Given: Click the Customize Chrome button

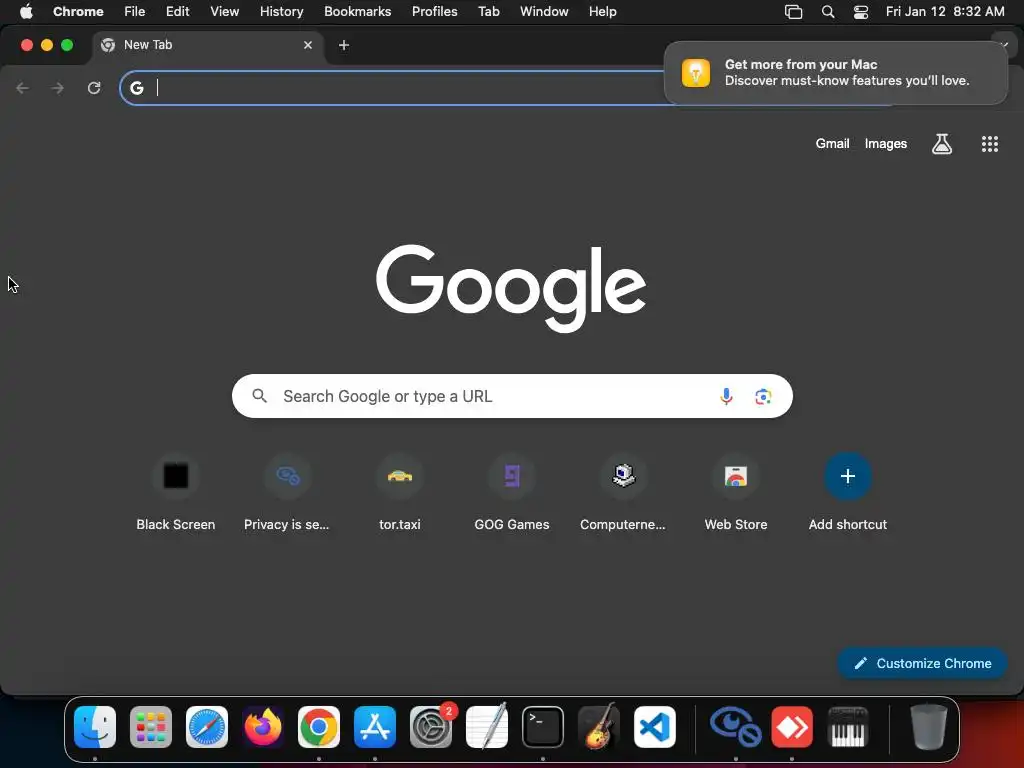Looking at the screenshot, I should (x=922, y=663).
